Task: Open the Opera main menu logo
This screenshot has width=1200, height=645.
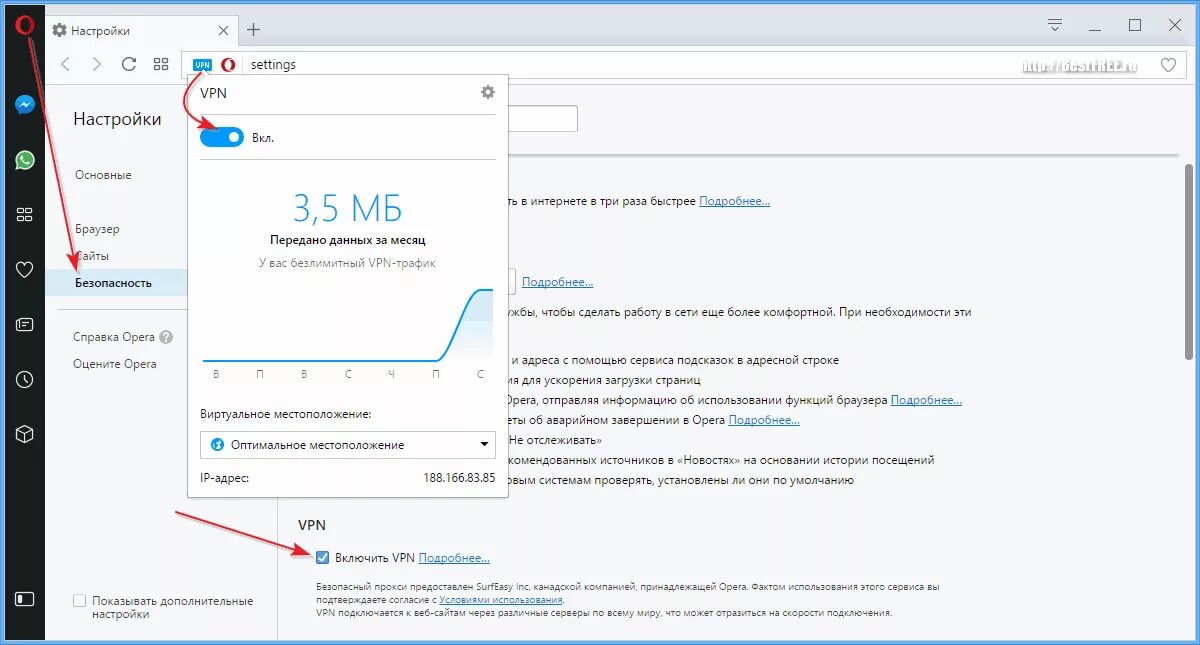Action: 25,24
